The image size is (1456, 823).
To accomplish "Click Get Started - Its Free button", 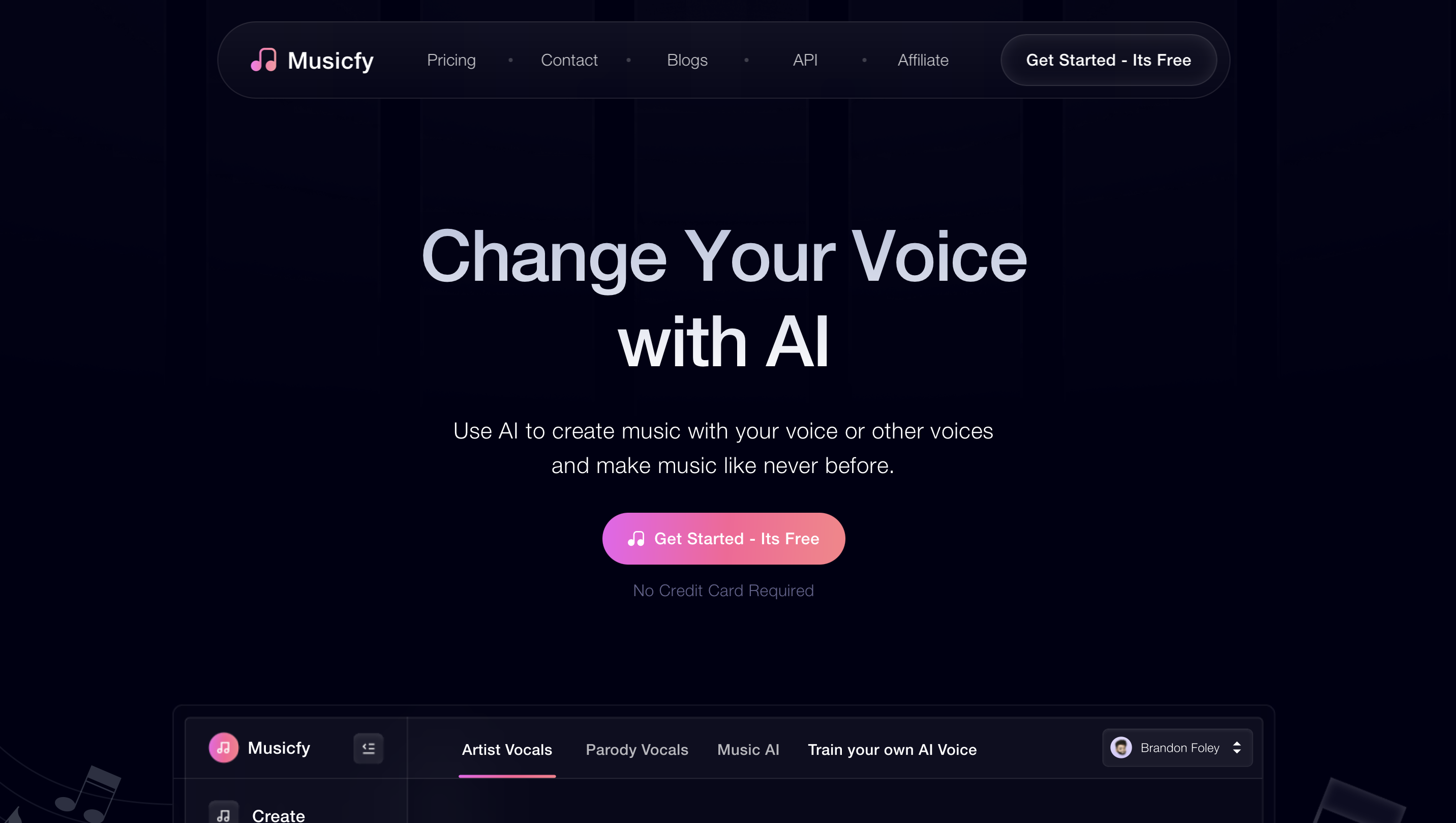I will point(724,538).
